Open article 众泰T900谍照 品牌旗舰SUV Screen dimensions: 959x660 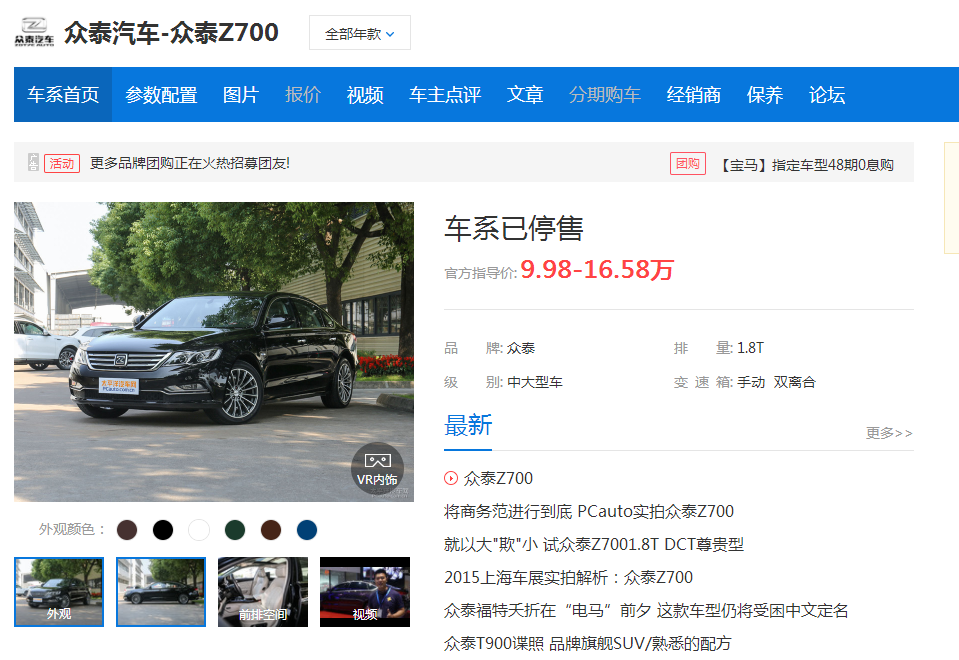pyautogui.click(x=588, y=643)
